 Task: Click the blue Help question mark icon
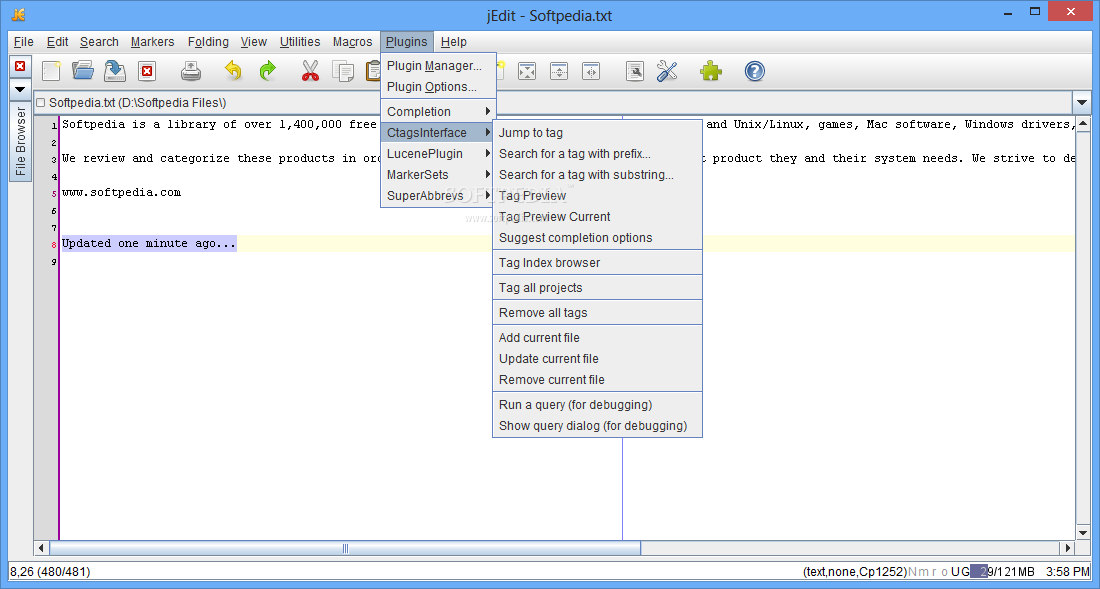tap(754, 71)
